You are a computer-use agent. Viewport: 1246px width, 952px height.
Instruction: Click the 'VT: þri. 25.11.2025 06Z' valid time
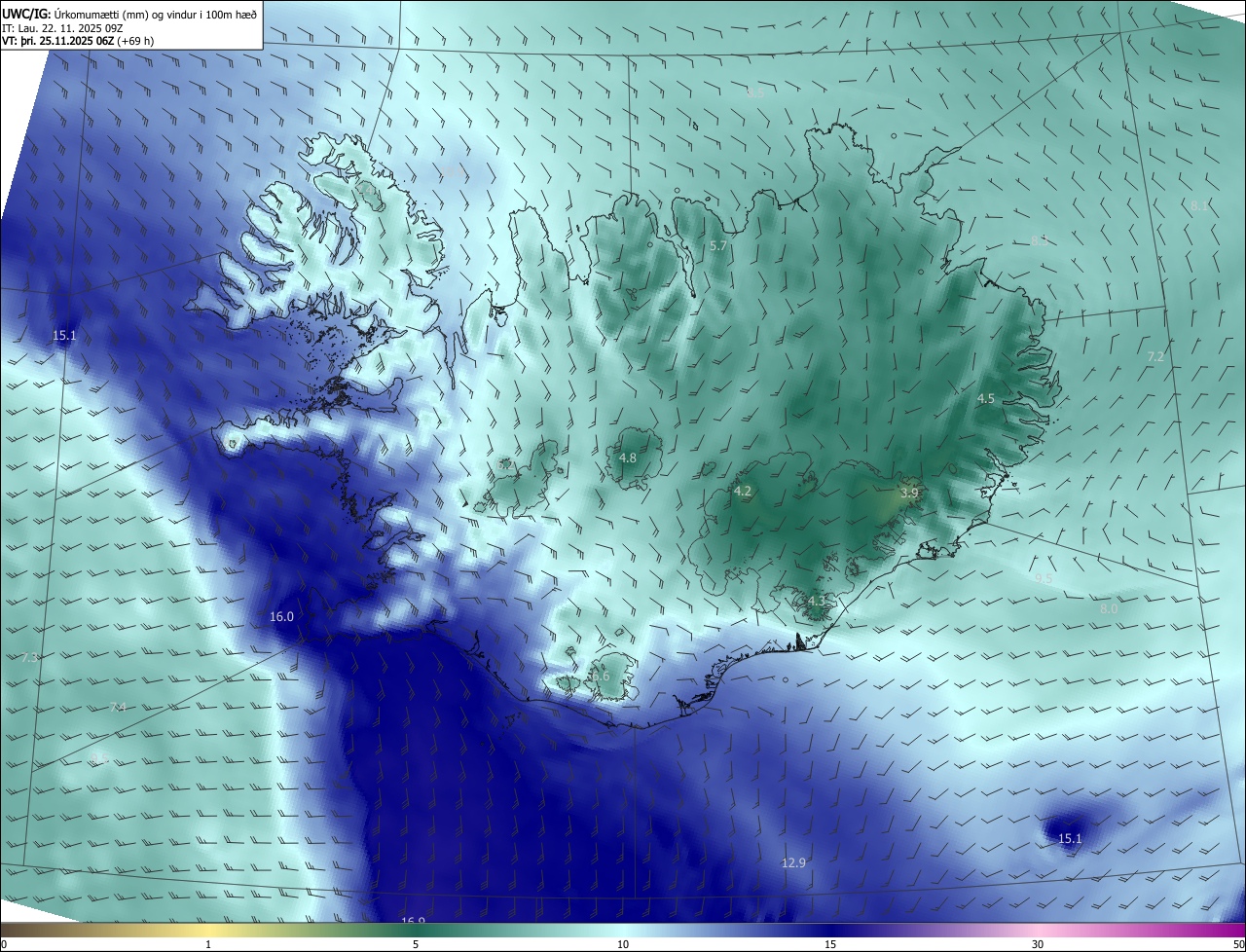tap(57, 41)
